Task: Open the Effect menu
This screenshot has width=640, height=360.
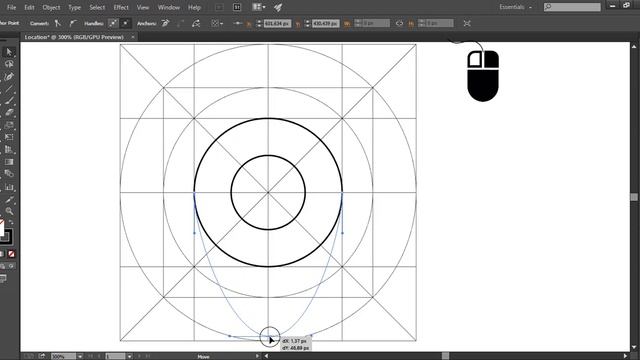Action: 121,7
